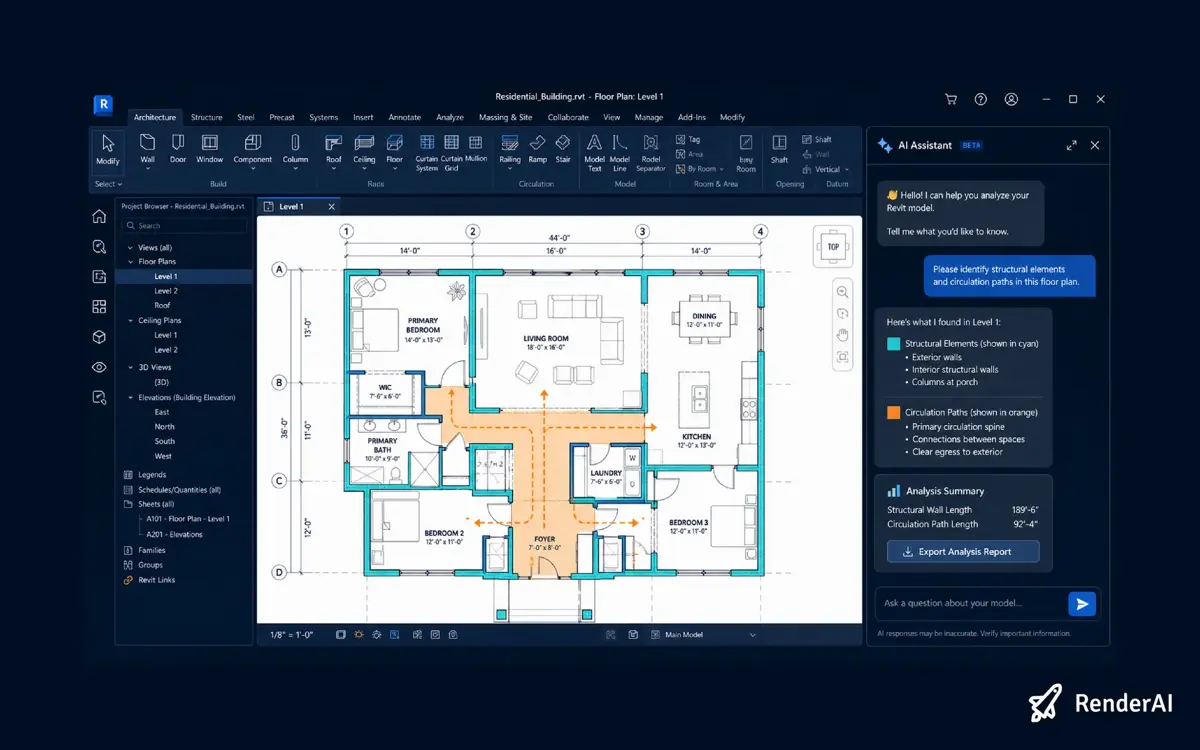Image resolution: width=1200 pixels, height=750 pixels.
Task: Open the help question mark icon
Action: (981, 99)
